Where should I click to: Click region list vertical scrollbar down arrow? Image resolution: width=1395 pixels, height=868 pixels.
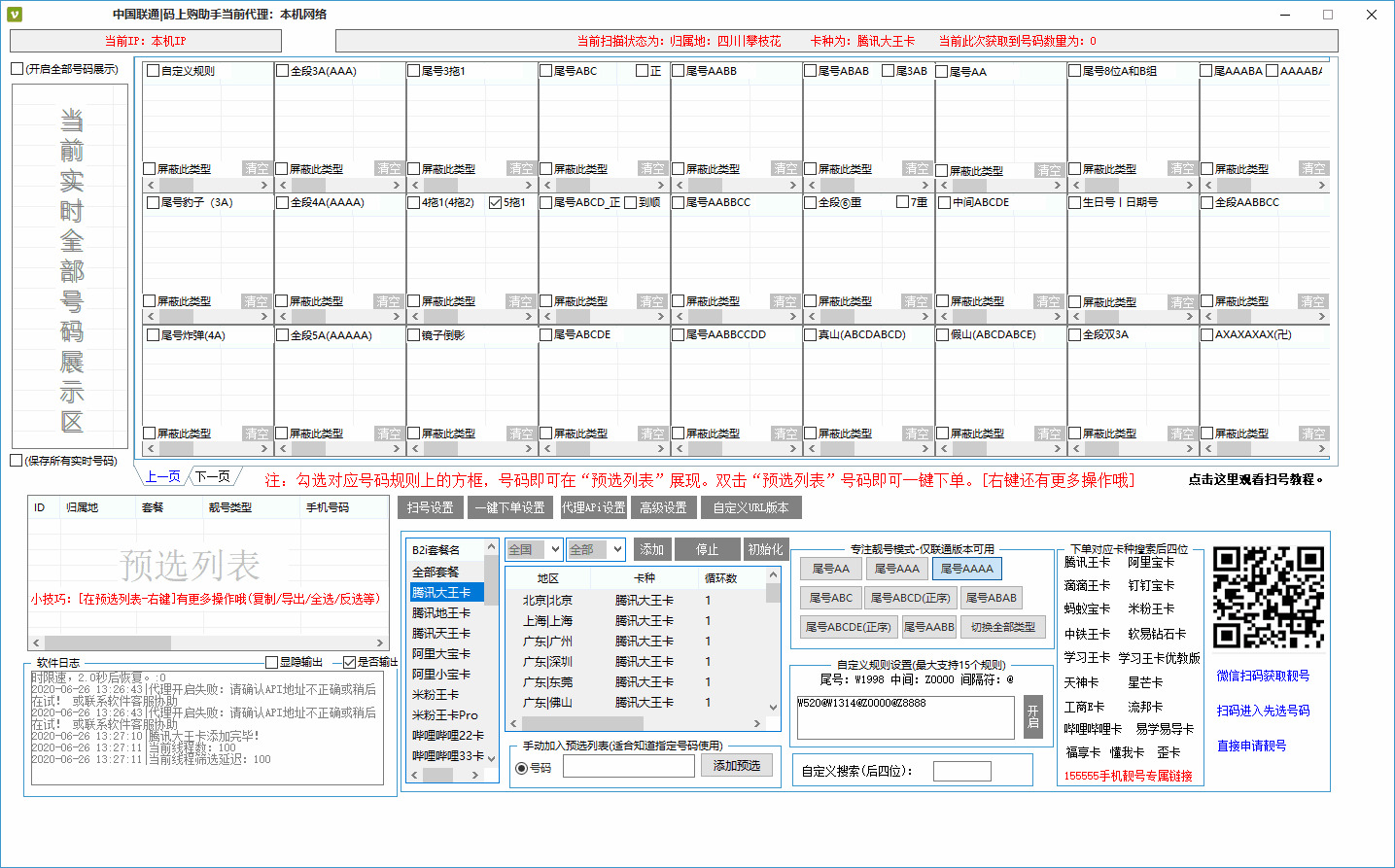[x=773, y=708]
